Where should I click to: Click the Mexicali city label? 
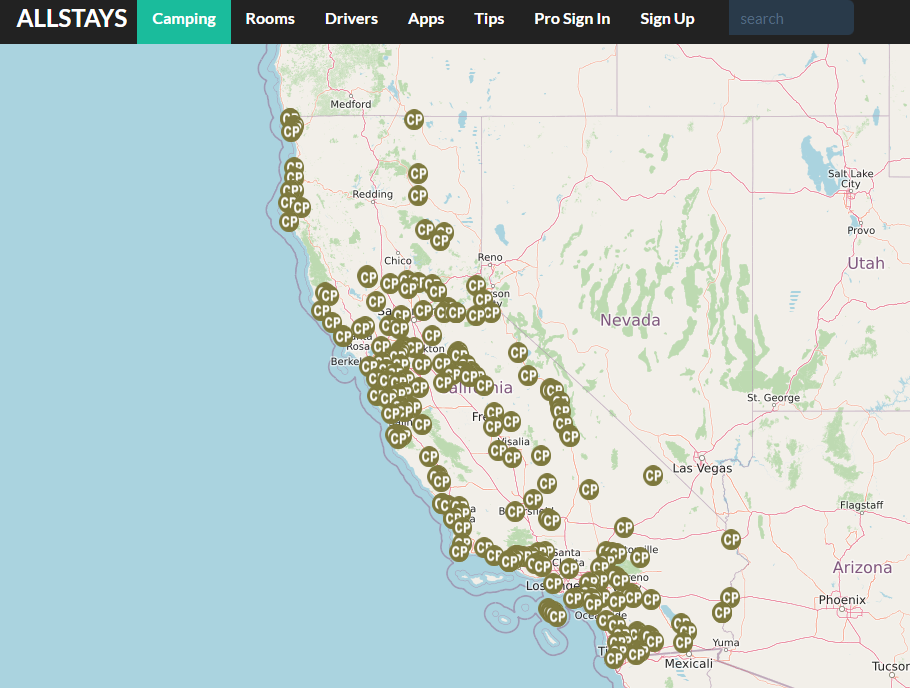[x=688, y=664]
